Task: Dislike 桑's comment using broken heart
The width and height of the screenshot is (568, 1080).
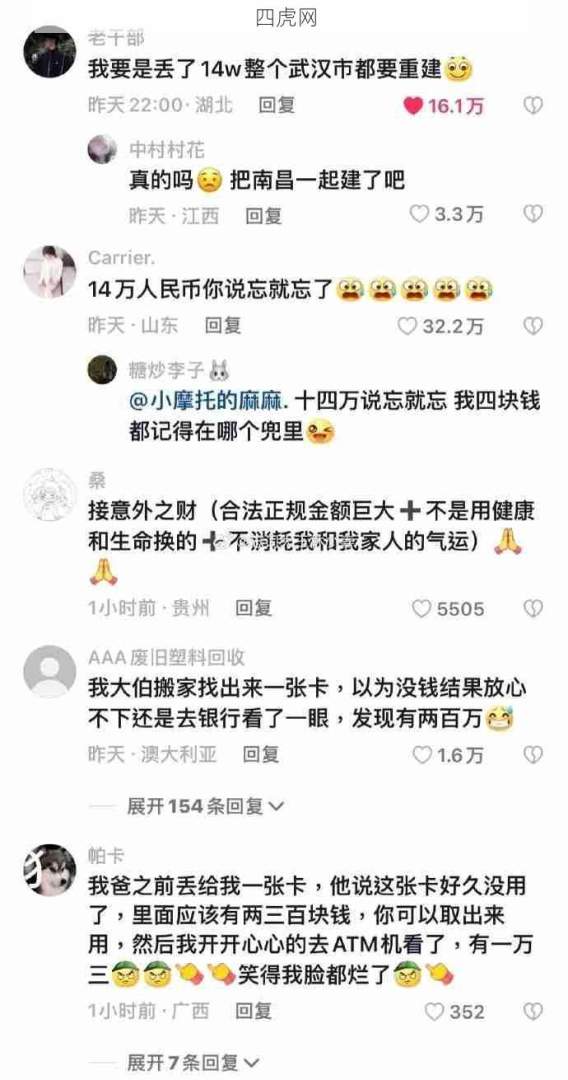Action: click(533, 608)
